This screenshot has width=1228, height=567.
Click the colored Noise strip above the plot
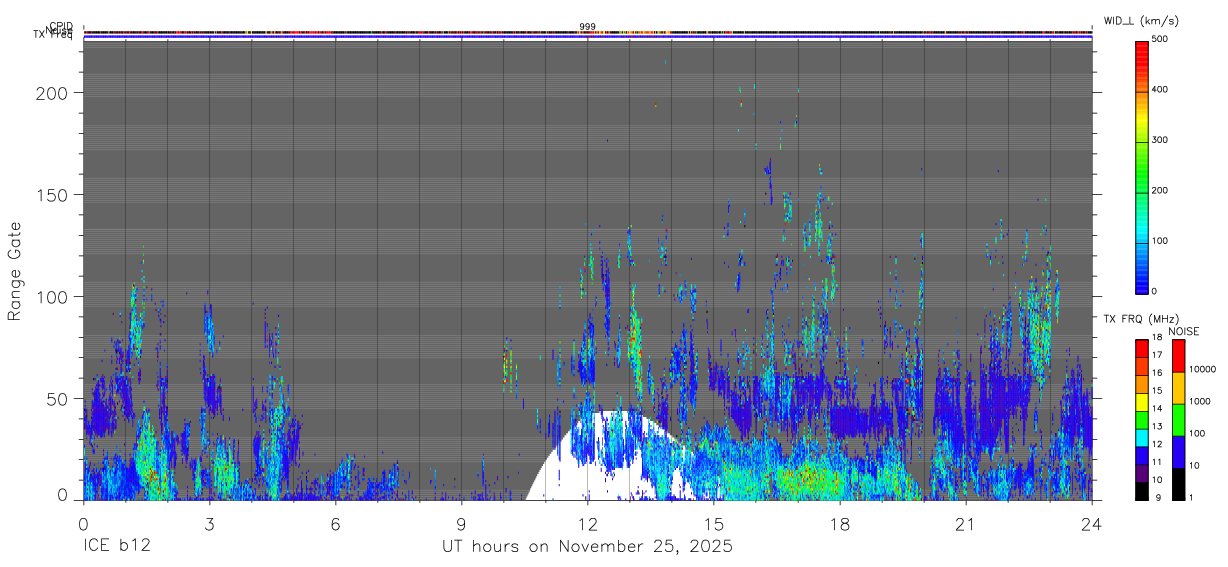(x=587, y=32)
